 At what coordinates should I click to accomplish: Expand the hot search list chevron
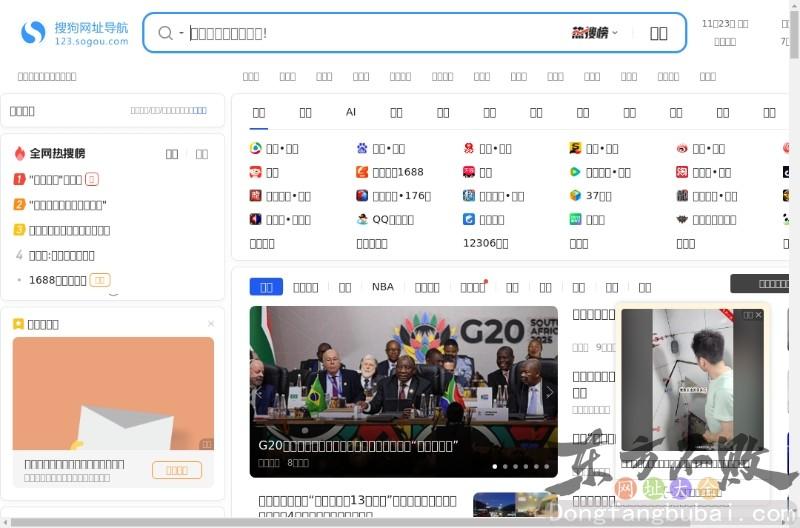[113, 294]
